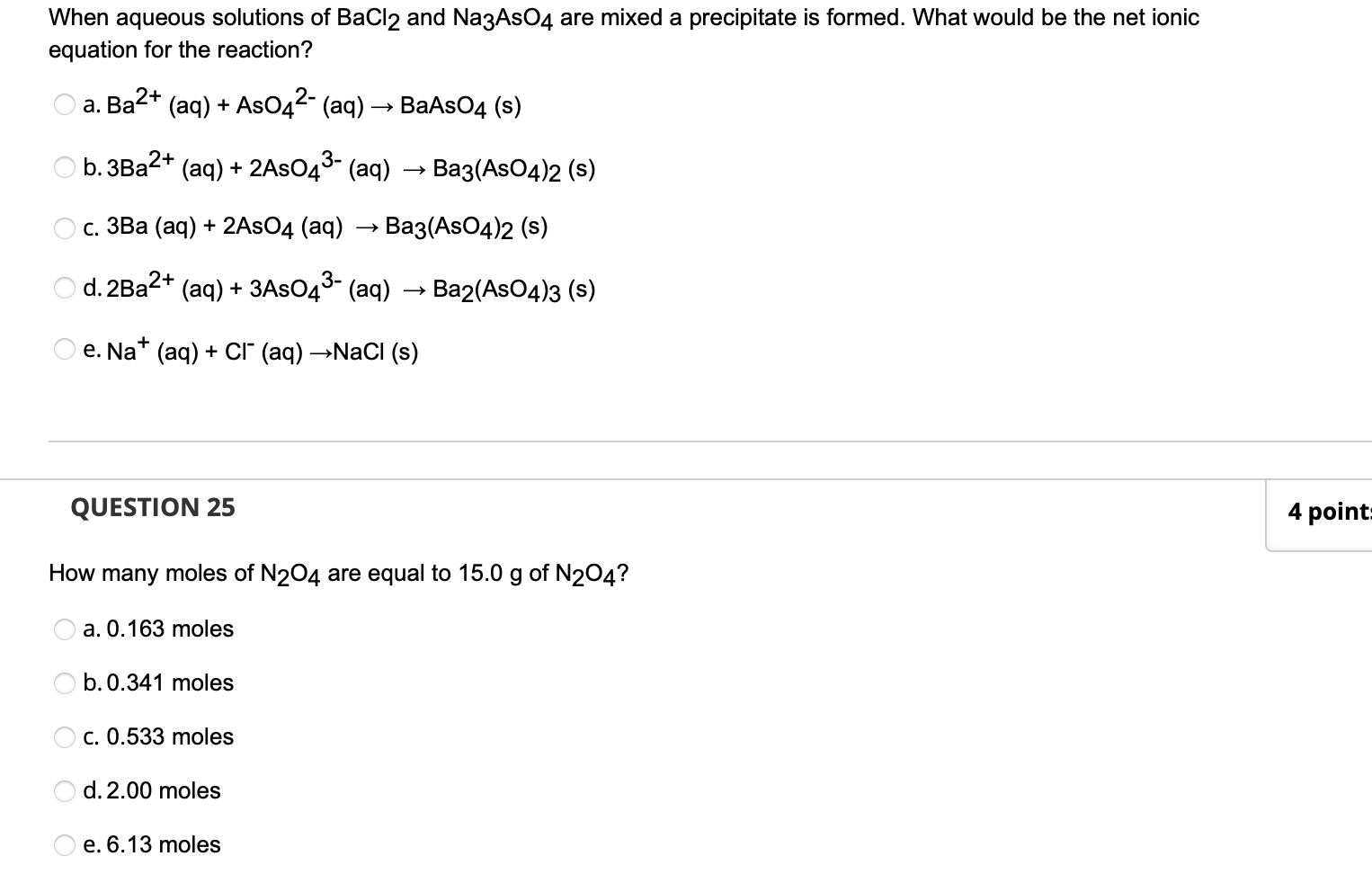This screenshot has height=892, width=1372.
Task: Select 6.13 moles choice
Action: [x=64, y=845]
